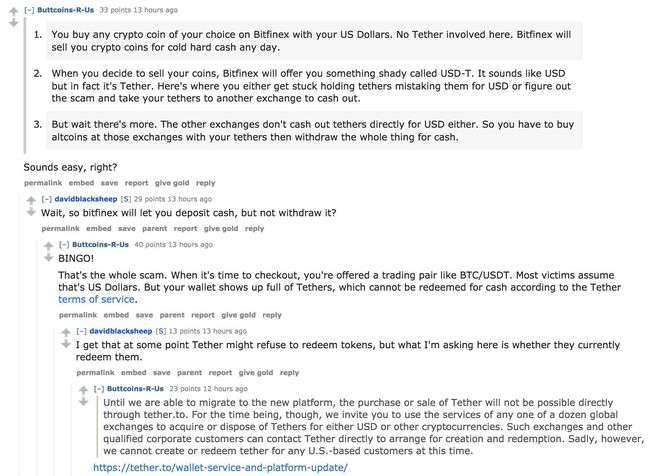Downvote the 23-point Buttcoins-R-Us comment
This screenshot has width=650, height=476.
click(x=83, y=400)
